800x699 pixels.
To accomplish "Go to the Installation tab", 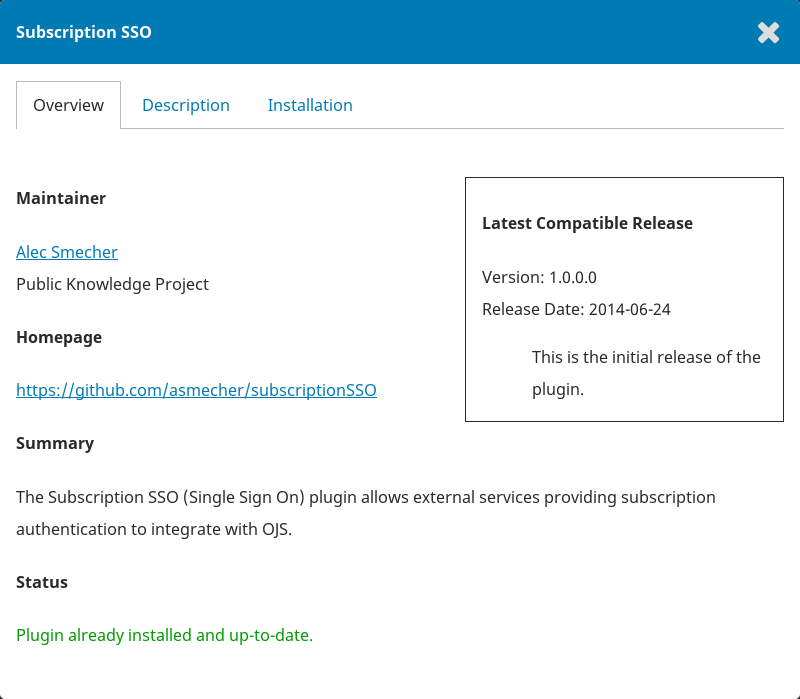I will click(x=310, y=105).
